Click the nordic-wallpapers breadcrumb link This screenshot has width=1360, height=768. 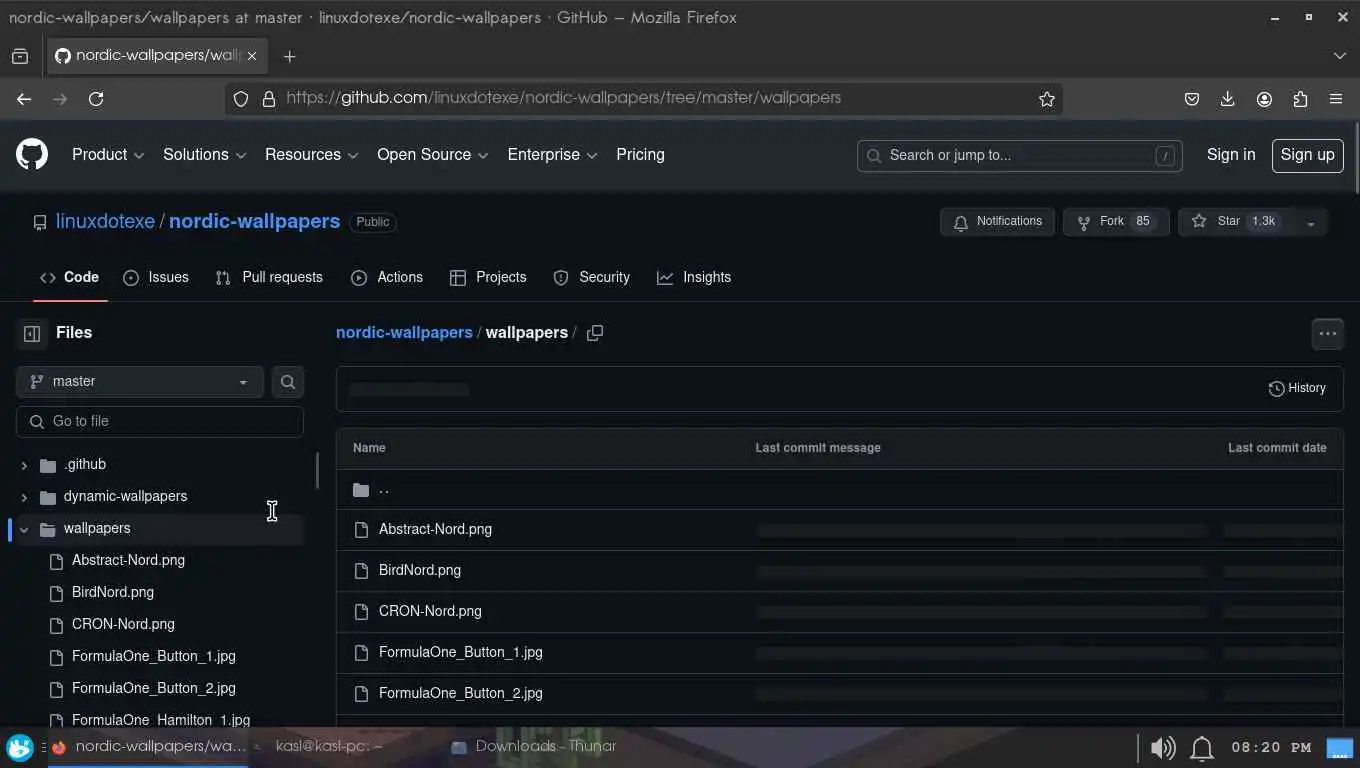point(404,333)
